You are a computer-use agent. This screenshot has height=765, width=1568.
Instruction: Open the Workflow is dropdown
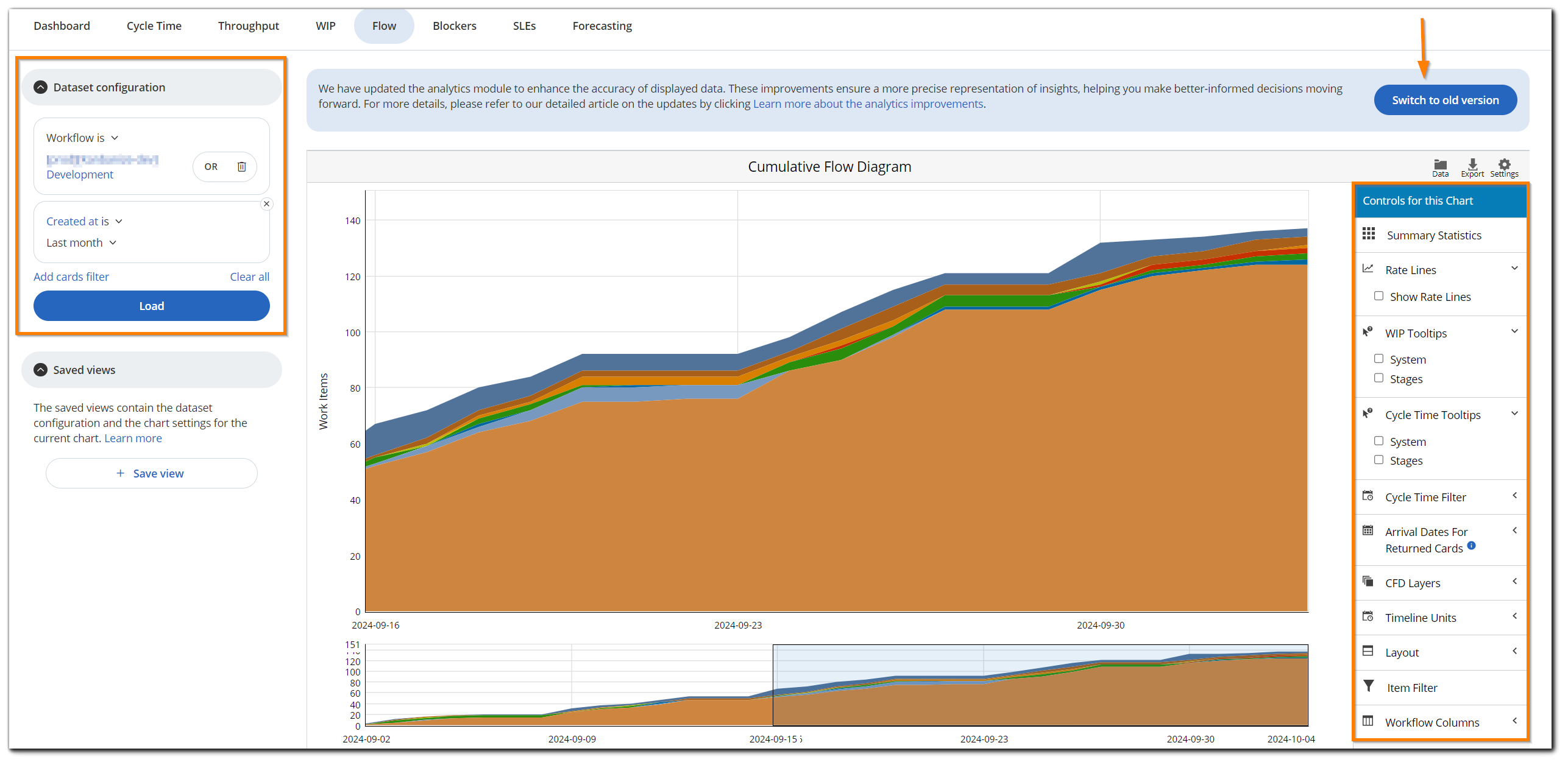point(82,138)
